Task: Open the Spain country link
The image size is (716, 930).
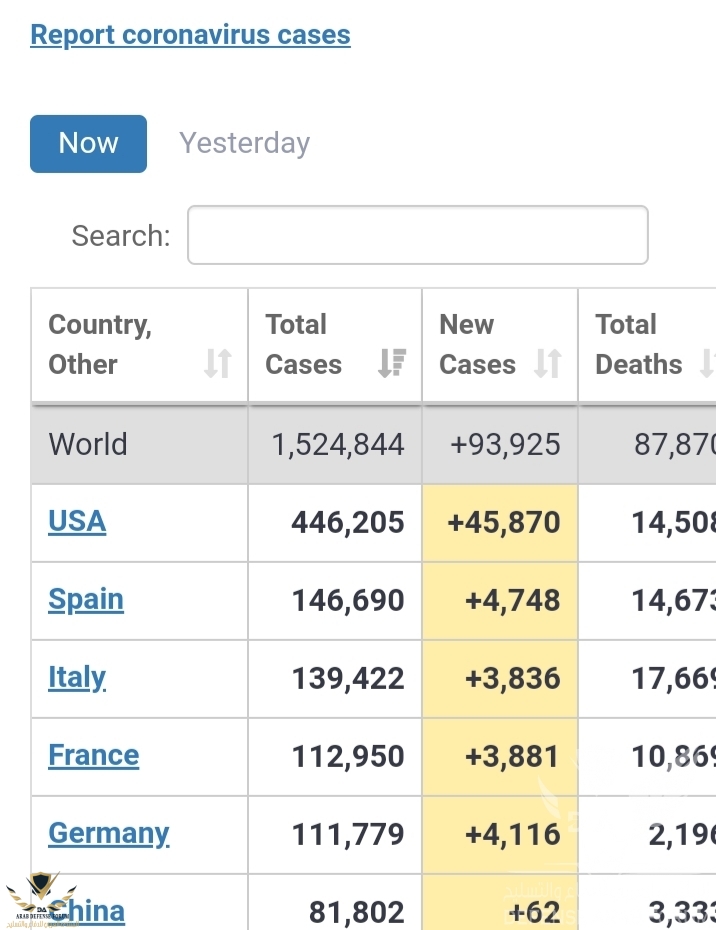Action: [x=86, y=600]
